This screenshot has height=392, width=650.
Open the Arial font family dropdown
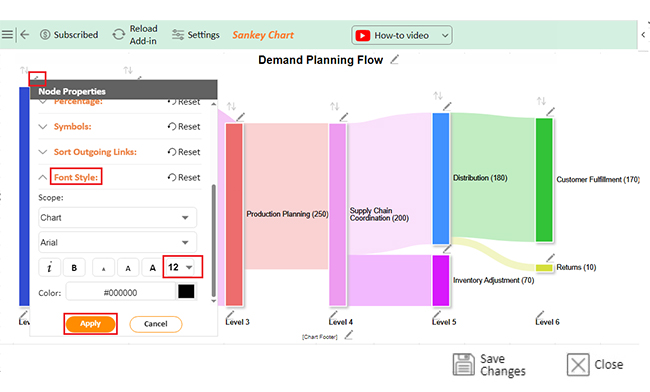(x=117, y=242)
